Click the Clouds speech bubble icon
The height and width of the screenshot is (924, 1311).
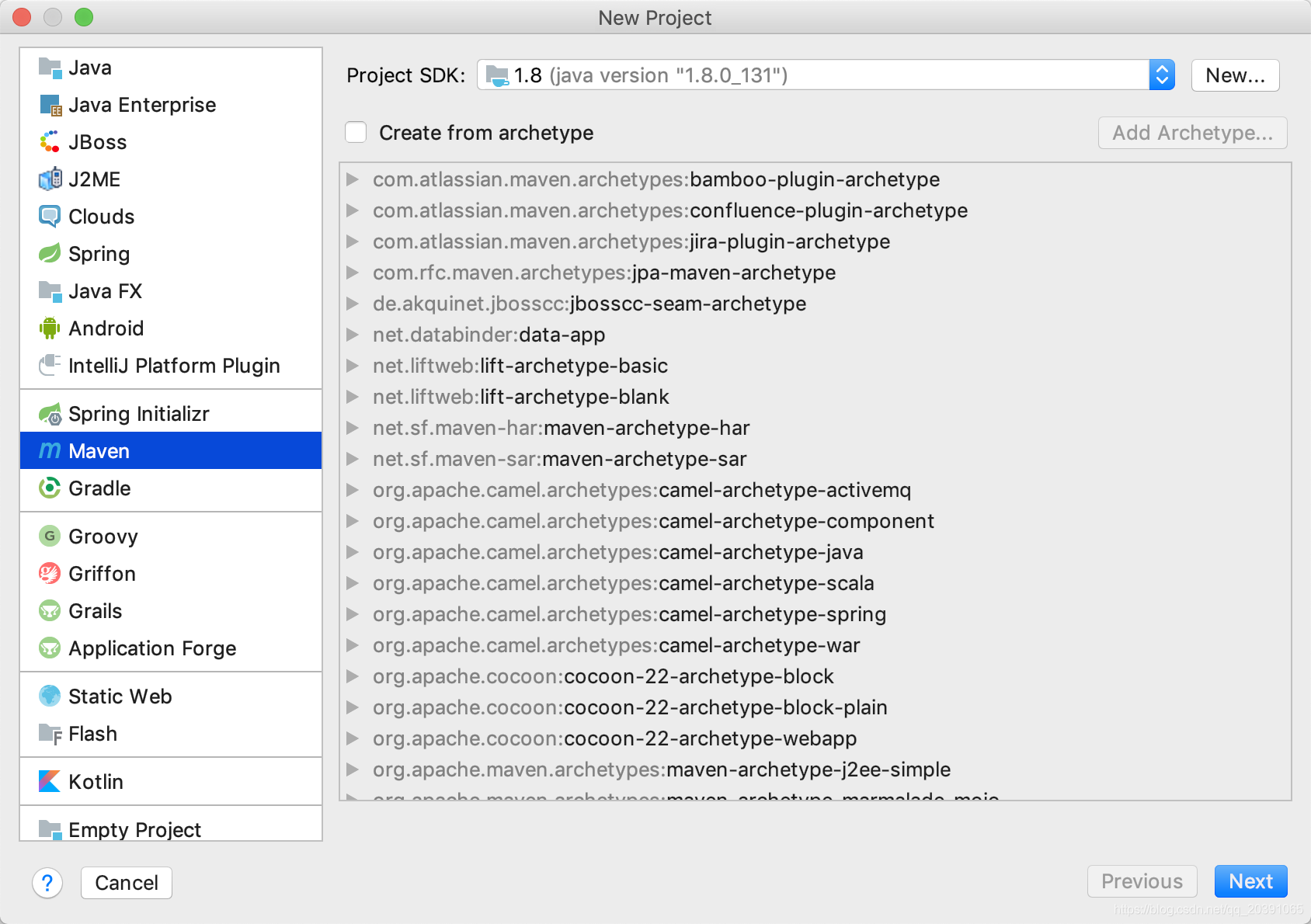[50, 217]
